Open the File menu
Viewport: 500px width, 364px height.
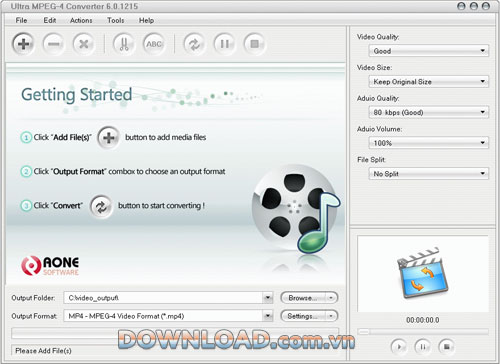[21, 20]
